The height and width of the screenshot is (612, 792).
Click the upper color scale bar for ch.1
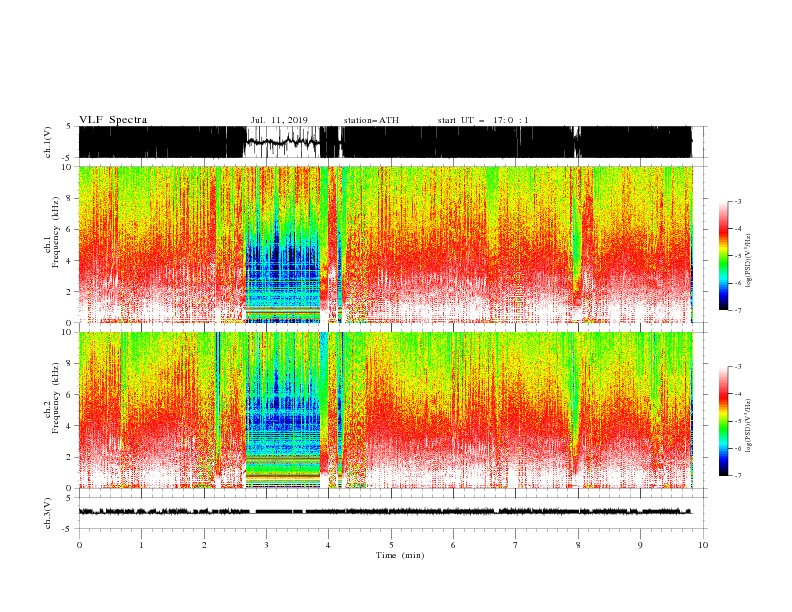(724, 256)
